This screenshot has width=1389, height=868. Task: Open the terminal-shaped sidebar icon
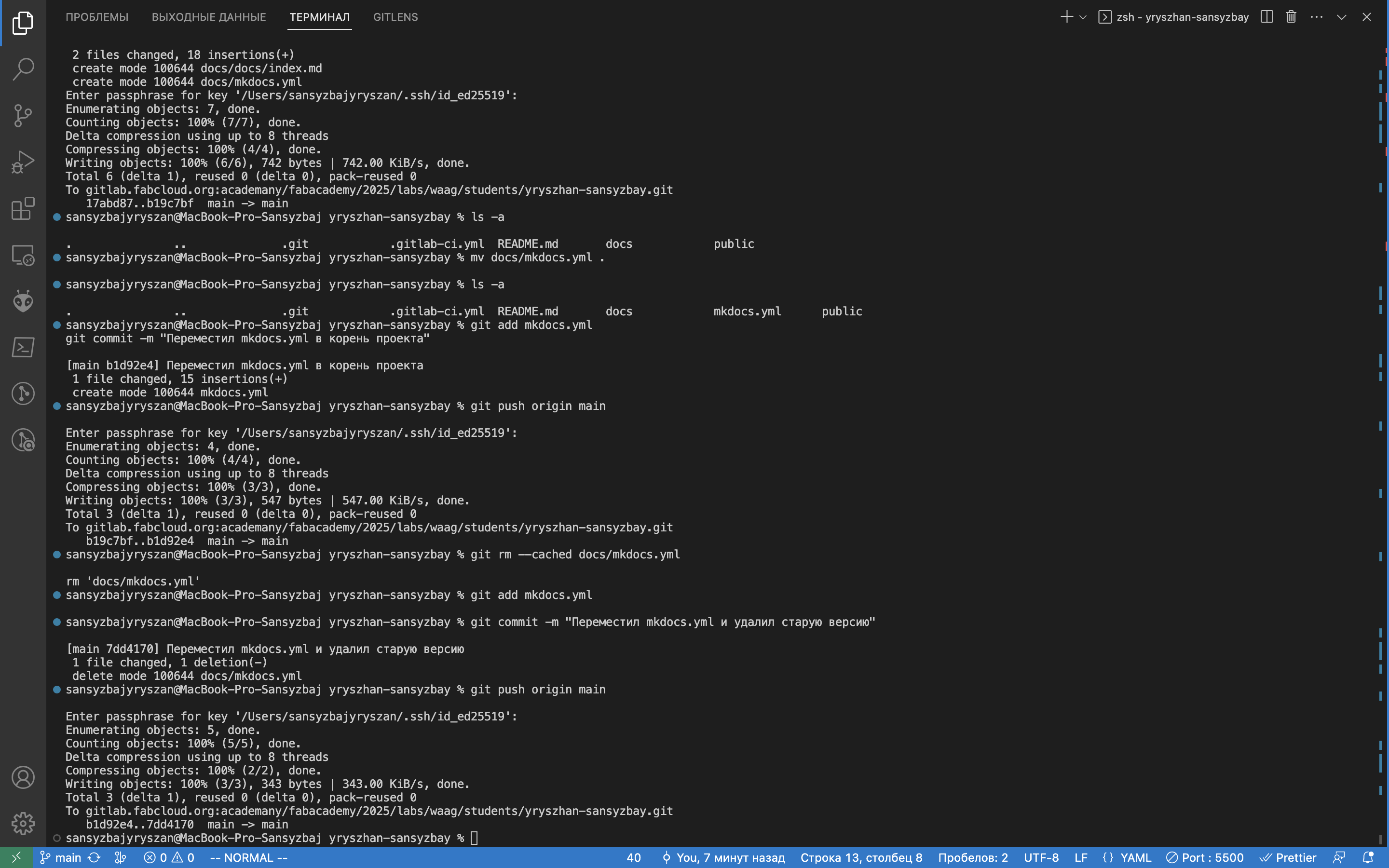pos(23,347)
